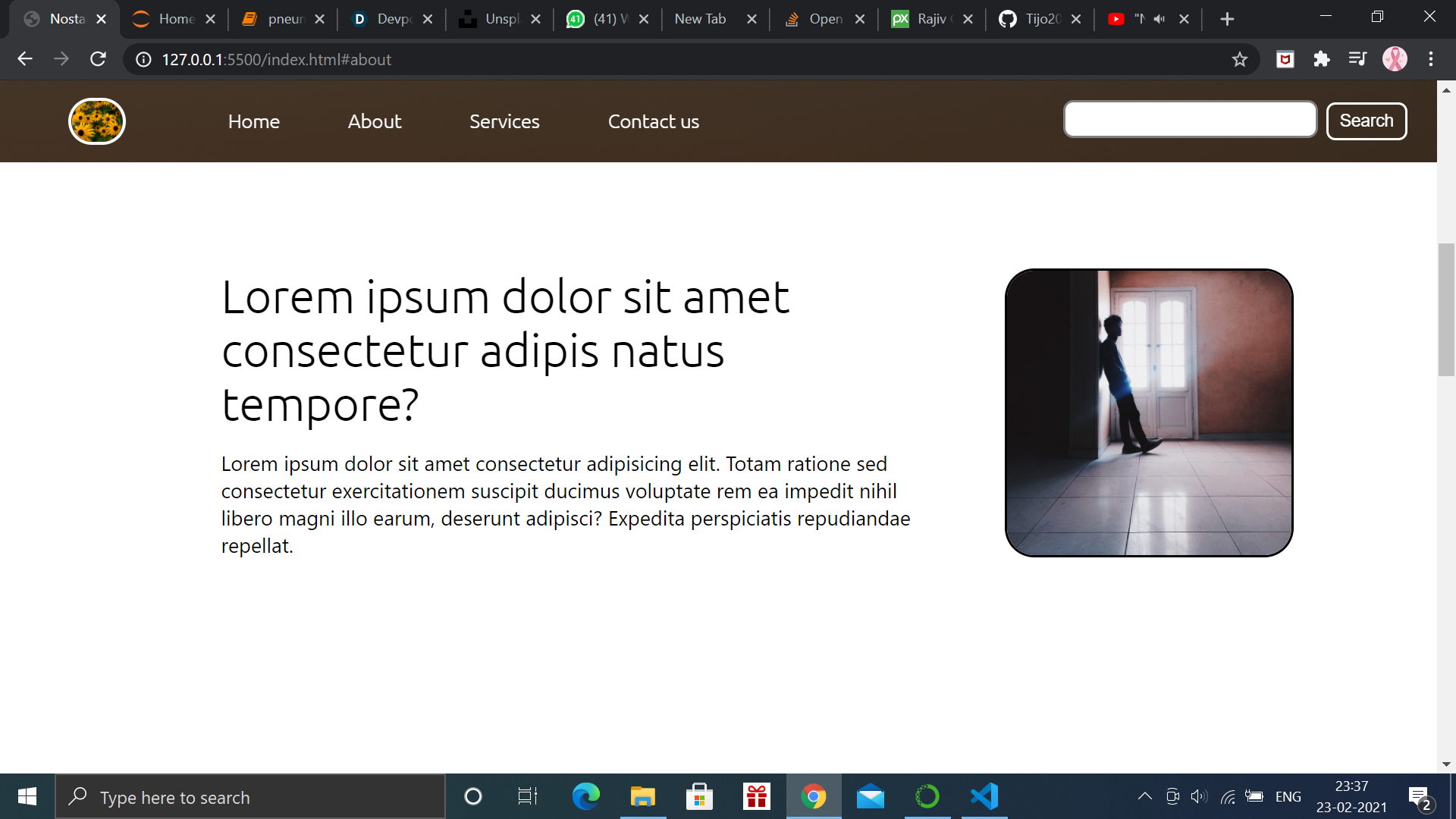This screenshot has width=1456, height=819.
Task: Open a new tab with plus button
Action: (1227, 19)
